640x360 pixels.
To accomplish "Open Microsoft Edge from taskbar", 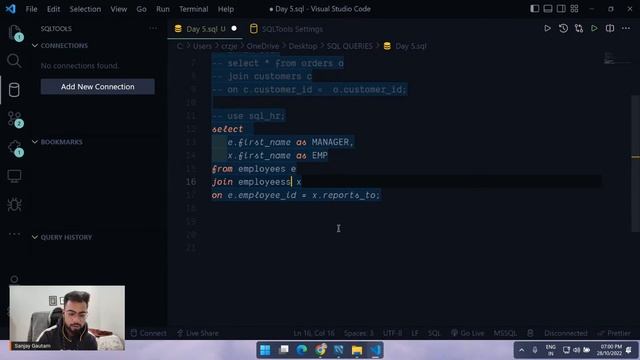I will [x=302, y=350].
